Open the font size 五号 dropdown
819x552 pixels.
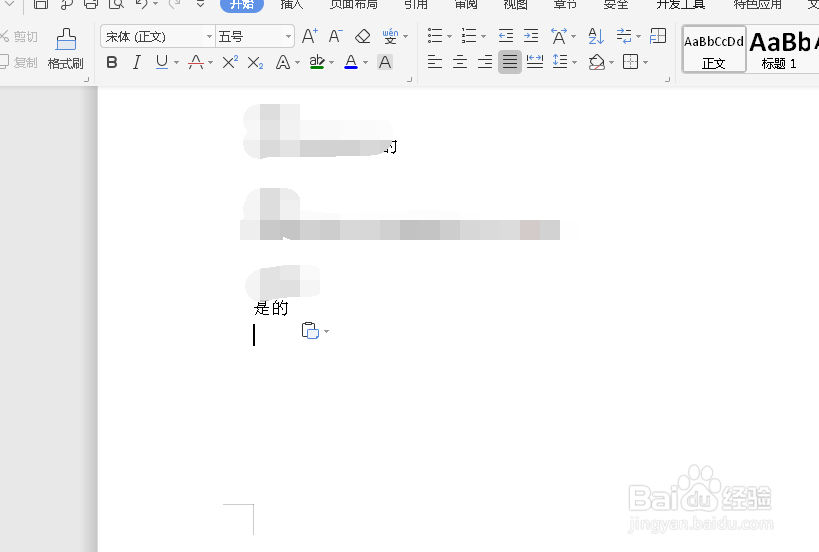288,37
